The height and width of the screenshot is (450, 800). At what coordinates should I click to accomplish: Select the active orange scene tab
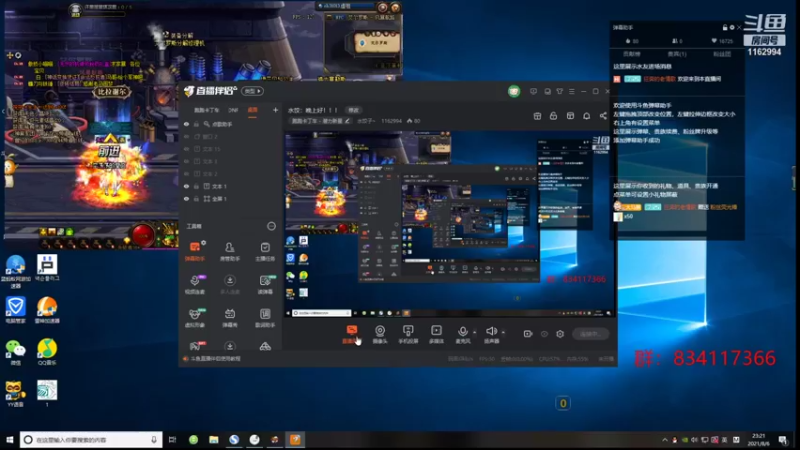(x=253, y=110)
